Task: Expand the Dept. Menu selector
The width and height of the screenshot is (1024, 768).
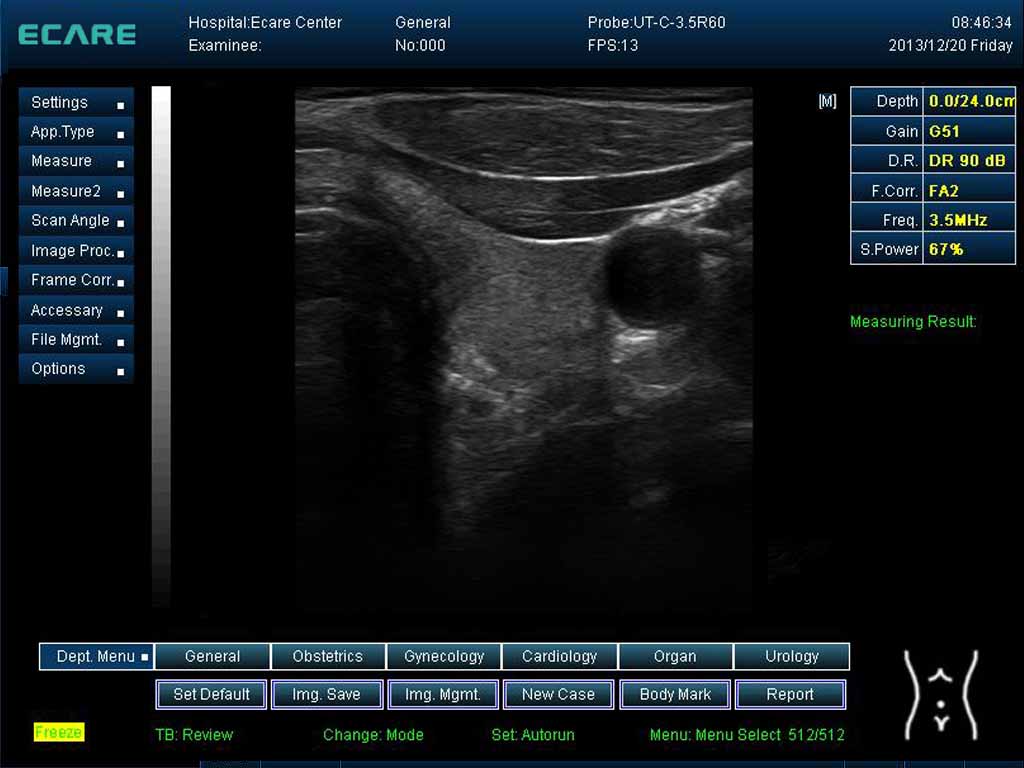Action: tap(97, 656)
